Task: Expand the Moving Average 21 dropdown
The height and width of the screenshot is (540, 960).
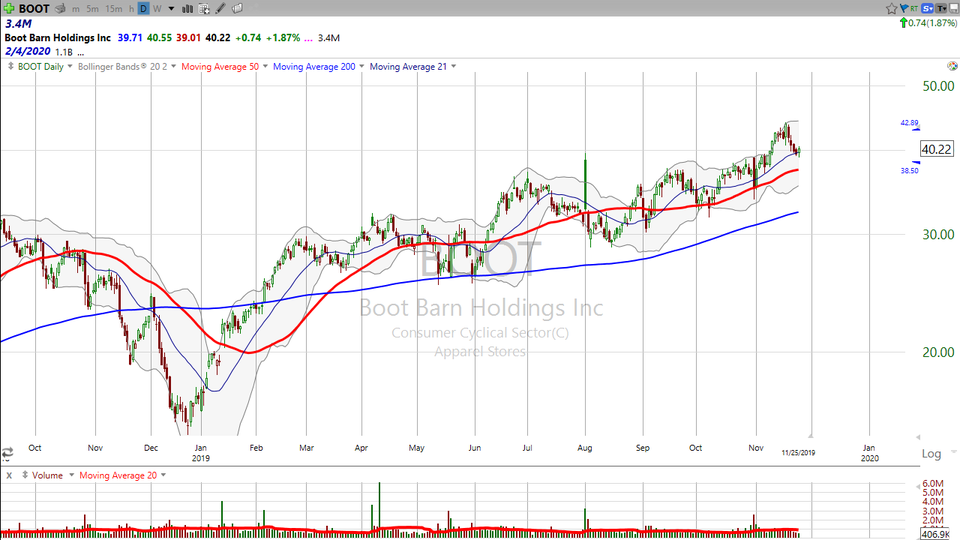Action: pos(454,66)
